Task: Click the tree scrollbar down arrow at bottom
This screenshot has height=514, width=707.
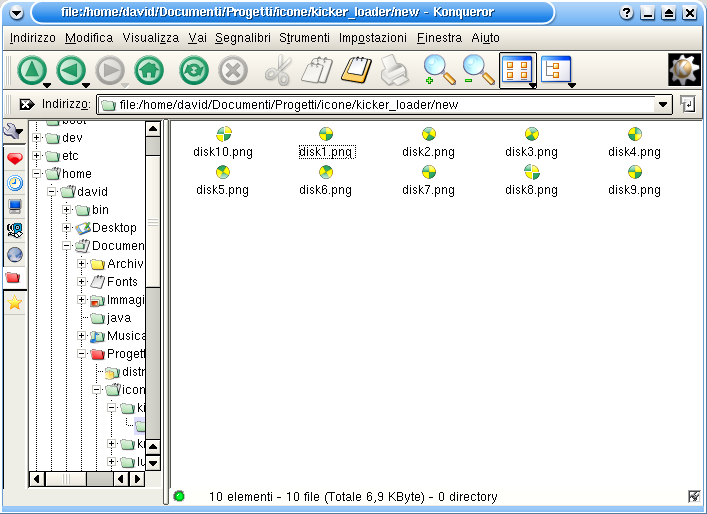Action: [153, 463]
